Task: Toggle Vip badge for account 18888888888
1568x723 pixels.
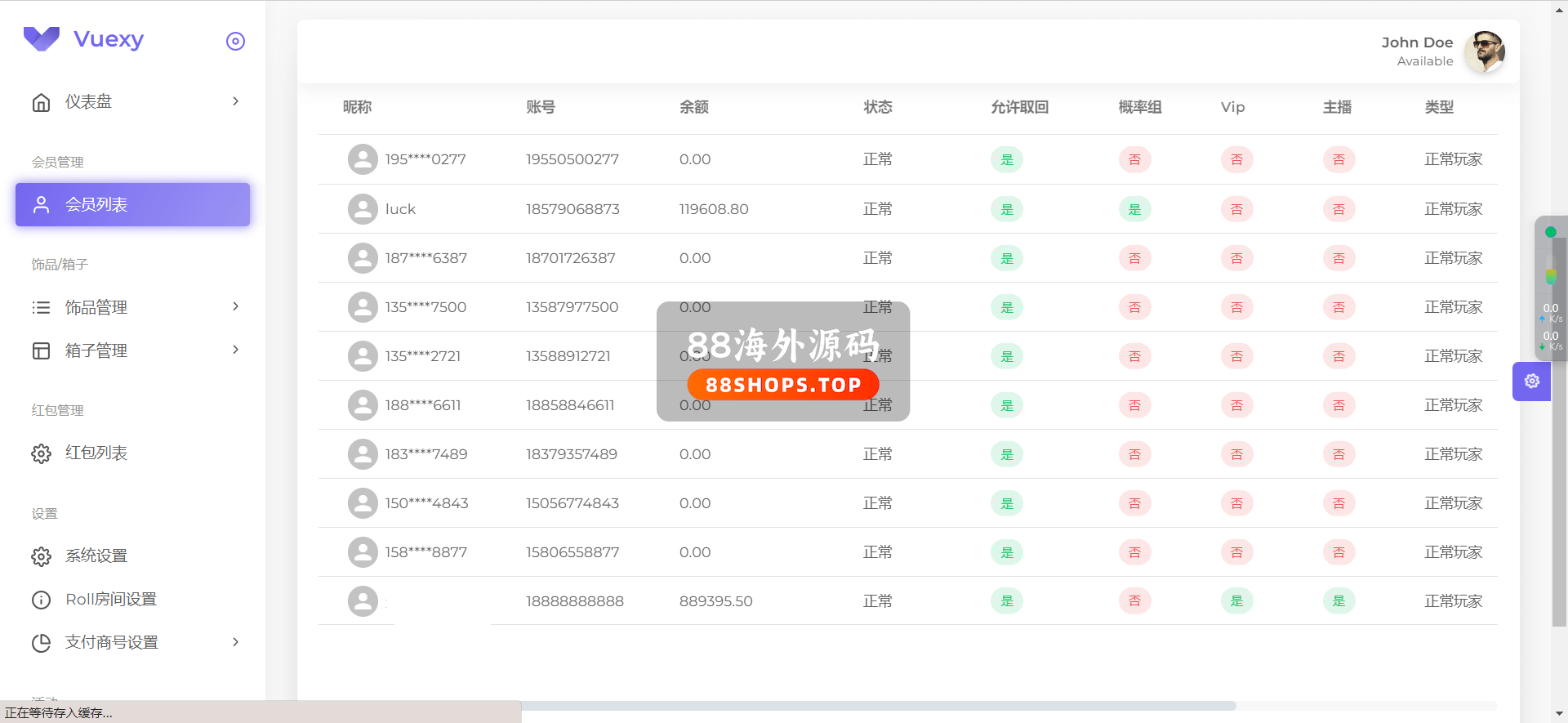Action: tap(1236, 601)
